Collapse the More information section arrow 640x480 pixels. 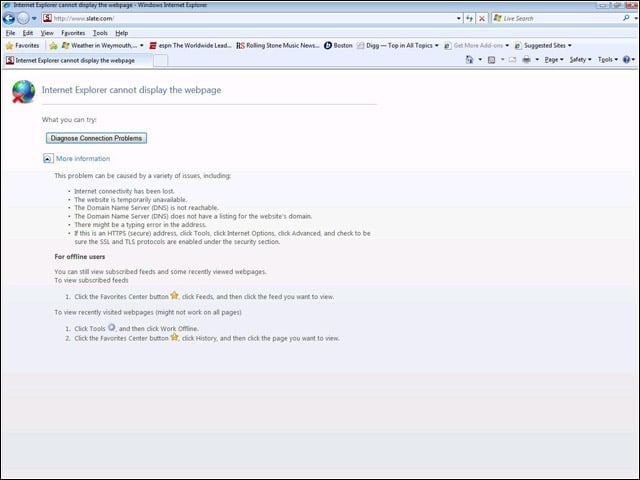[48, 159]
